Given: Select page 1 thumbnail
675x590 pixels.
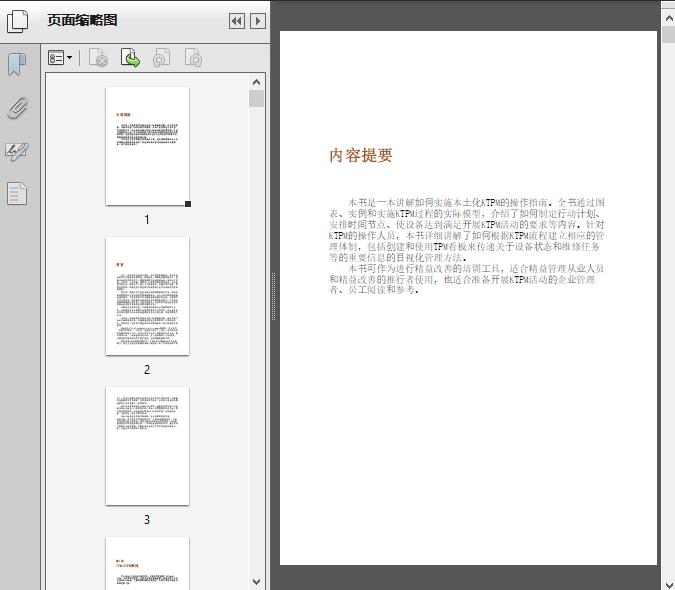Looking at the screenshot, I should 147,146.
